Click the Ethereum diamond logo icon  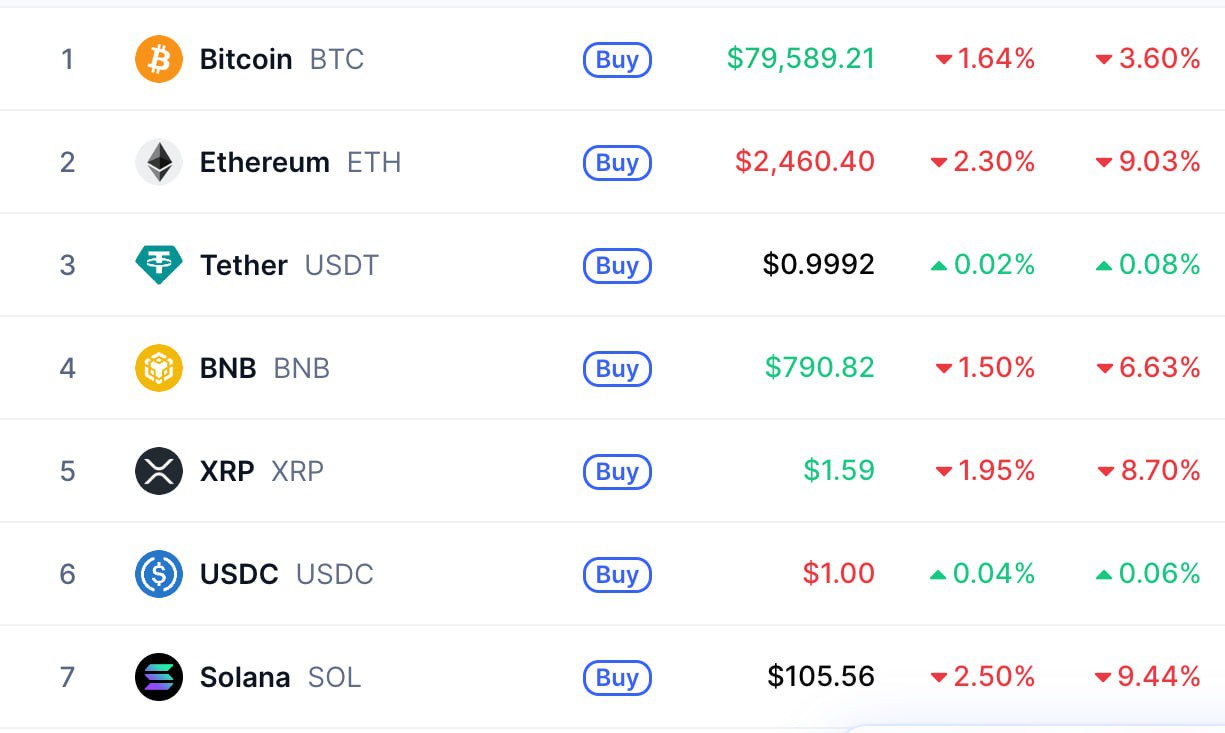159,162
